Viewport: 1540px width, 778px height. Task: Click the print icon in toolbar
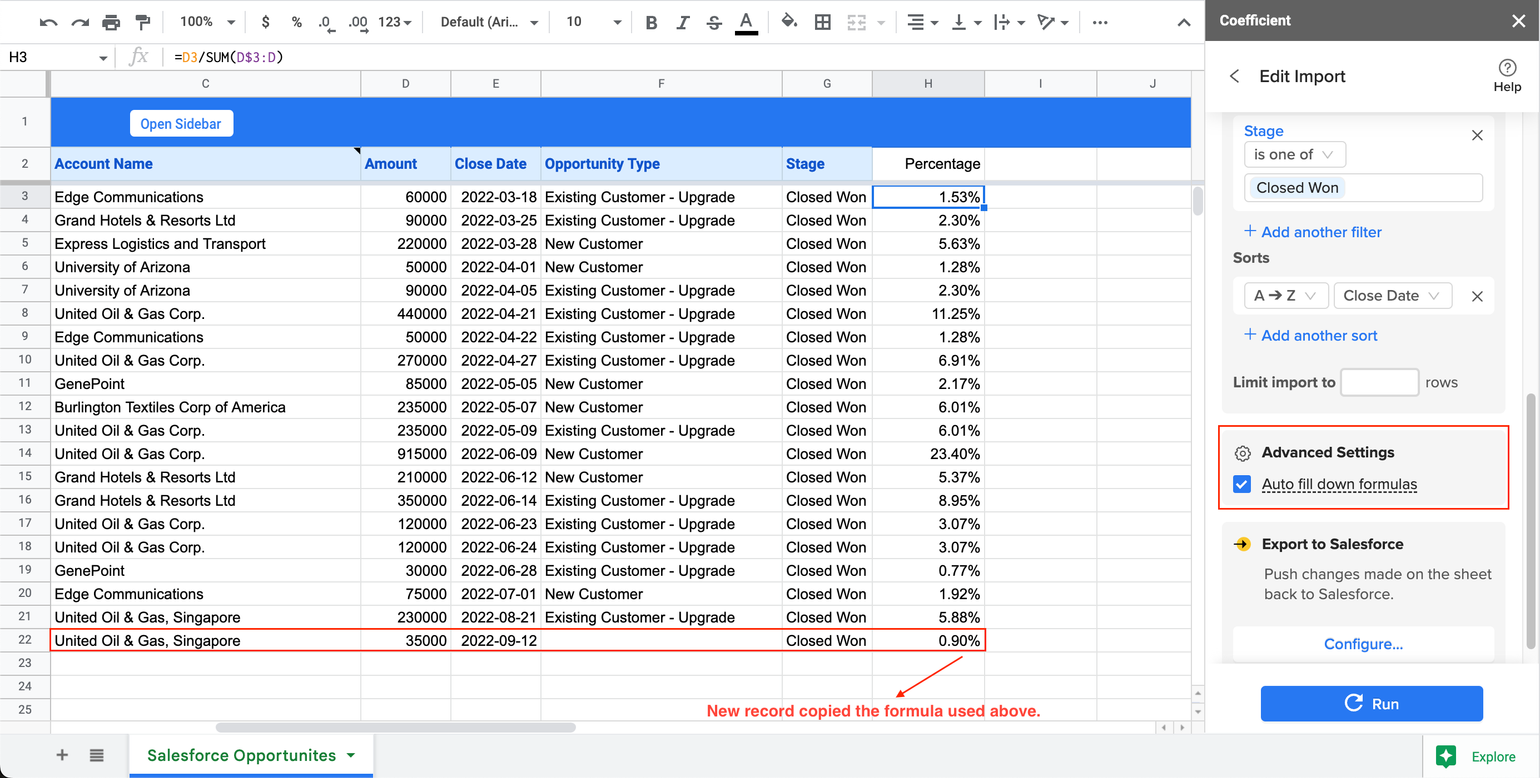(x=111, y=22)
